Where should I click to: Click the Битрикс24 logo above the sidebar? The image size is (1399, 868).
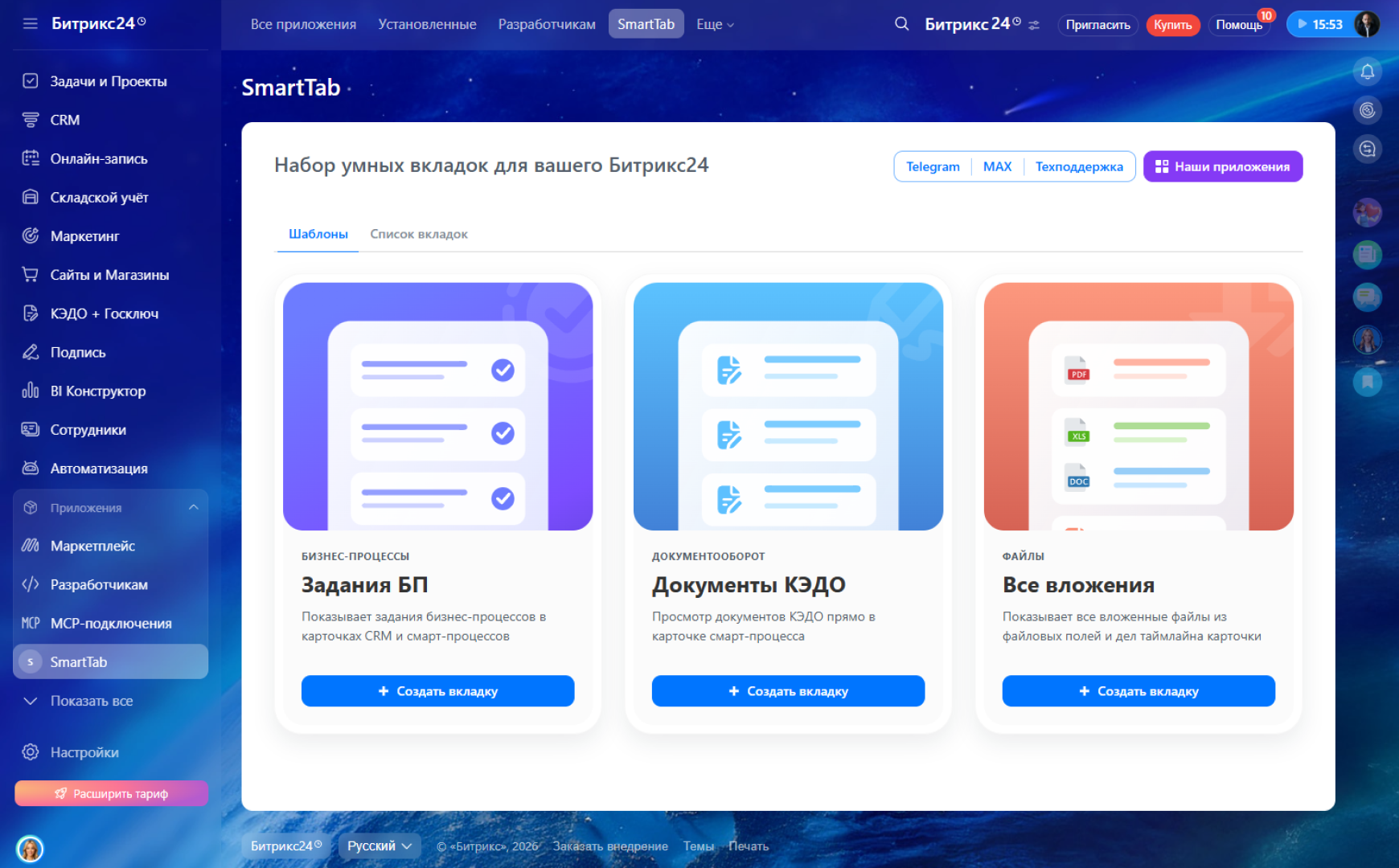pyautogui.click(x=99, y=23)
